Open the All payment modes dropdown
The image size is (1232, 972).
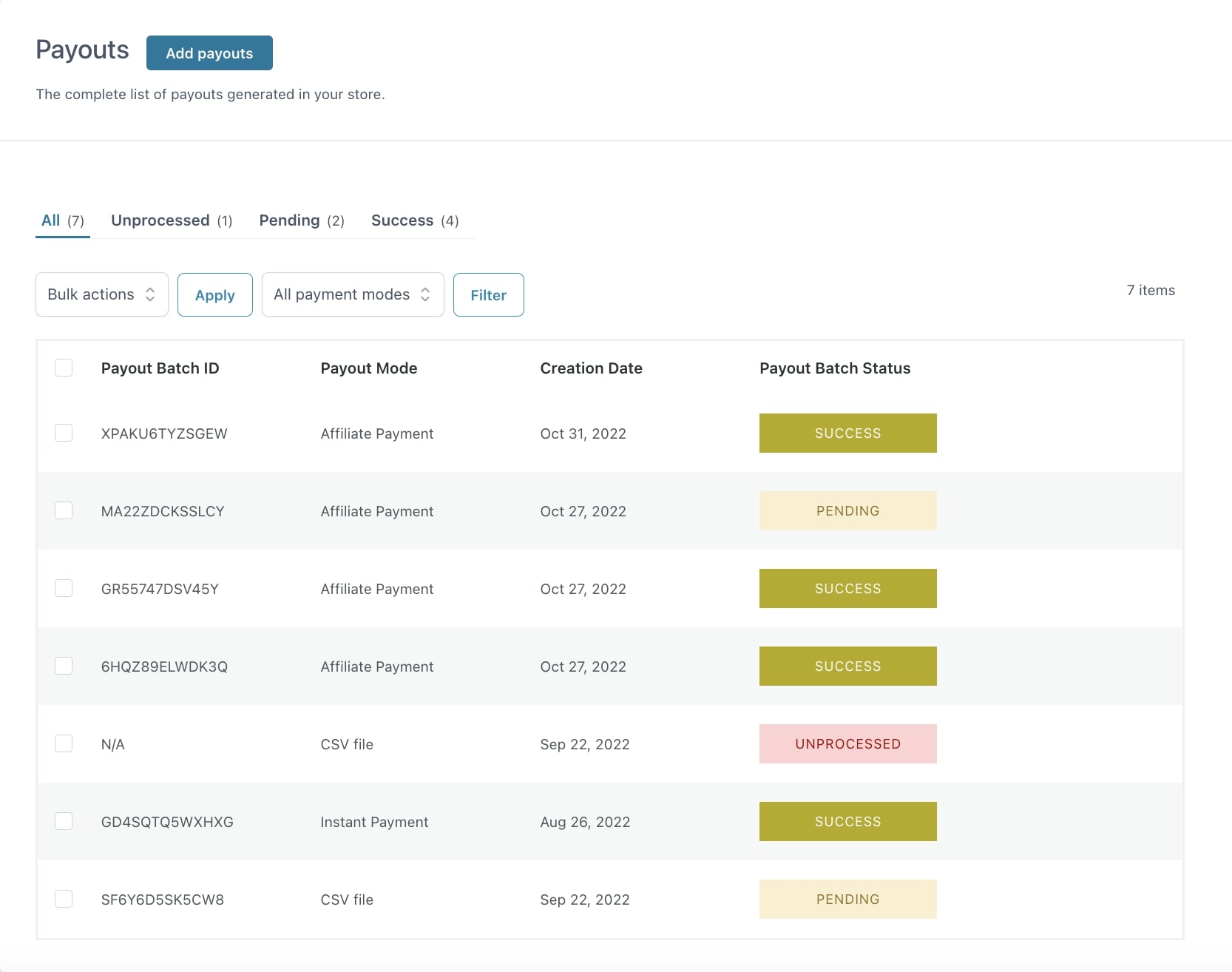coord(353,294)
